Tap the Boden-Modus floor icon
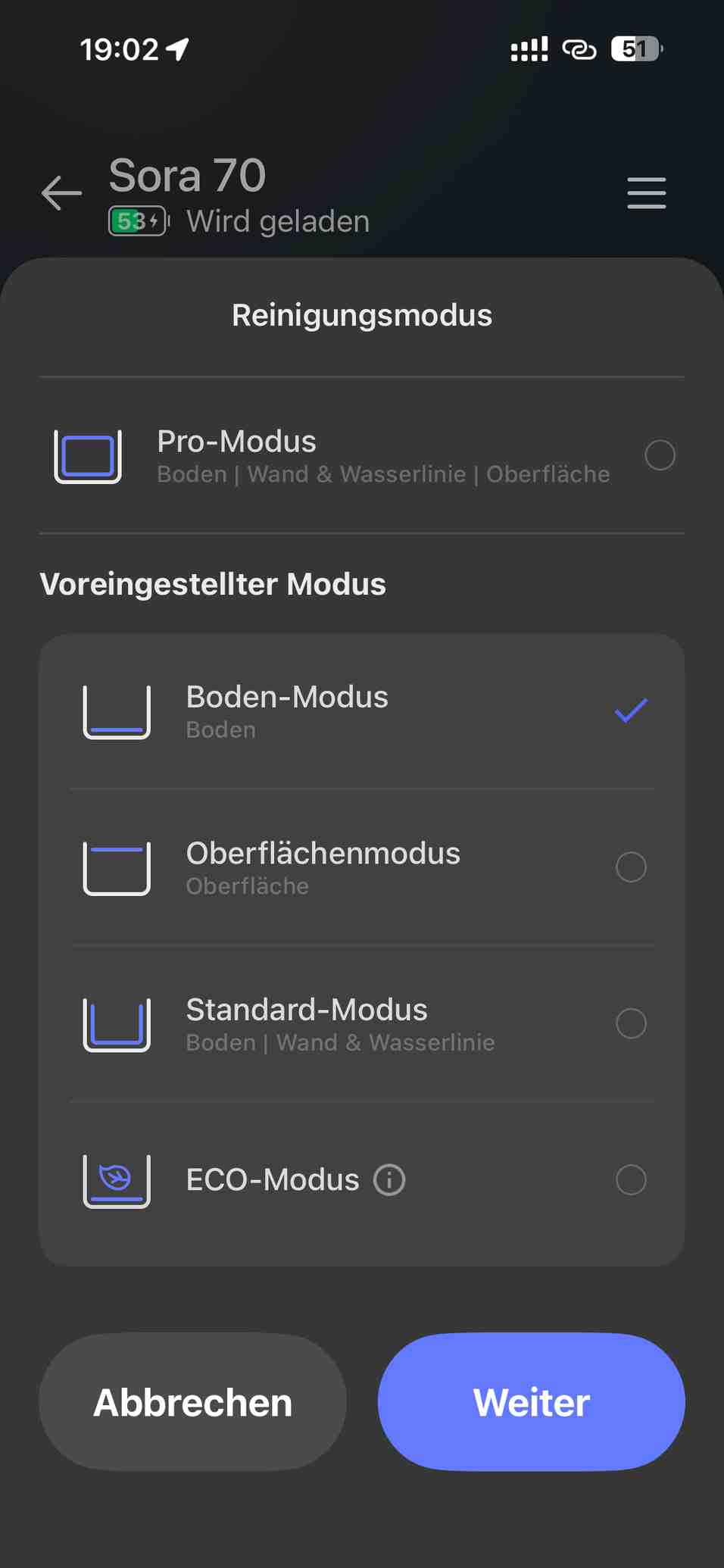This screenshot has height=1568, width=724. [x=117, y=712]
